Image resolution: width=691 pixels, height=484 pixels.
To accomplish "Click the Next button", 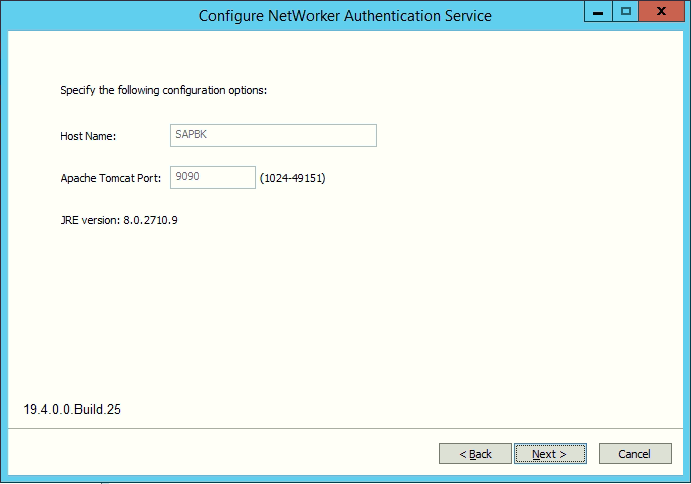I will point(549,454).
